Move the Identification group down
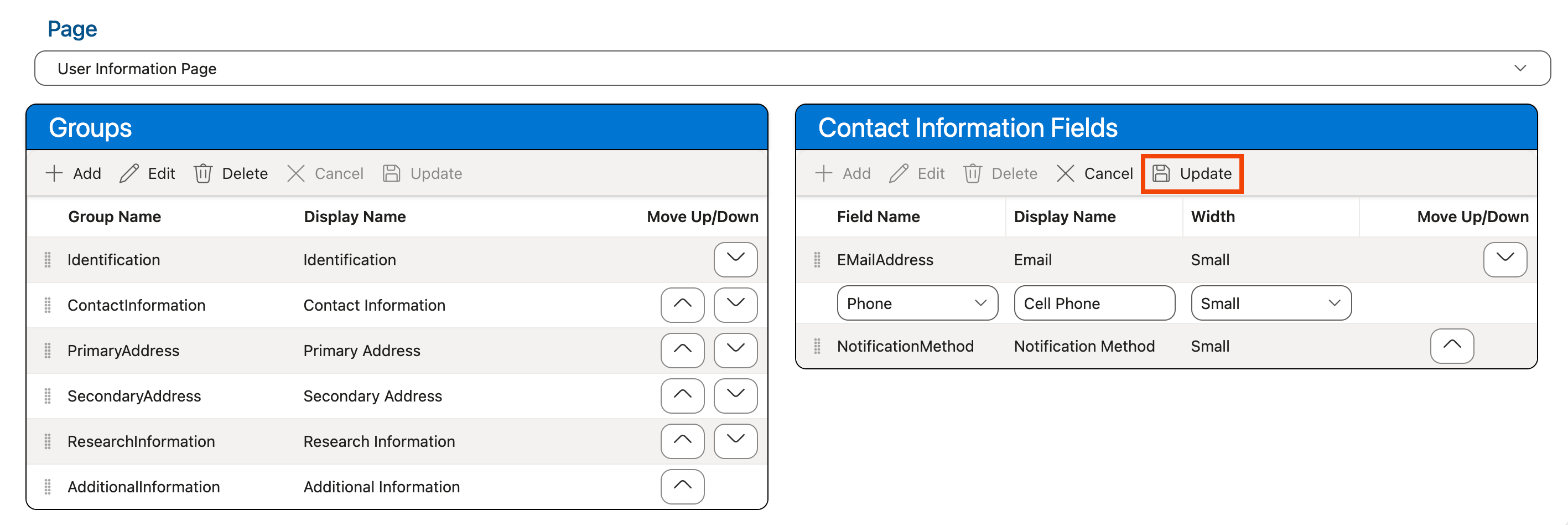The image size is (1568, 525). pos(735,260)
